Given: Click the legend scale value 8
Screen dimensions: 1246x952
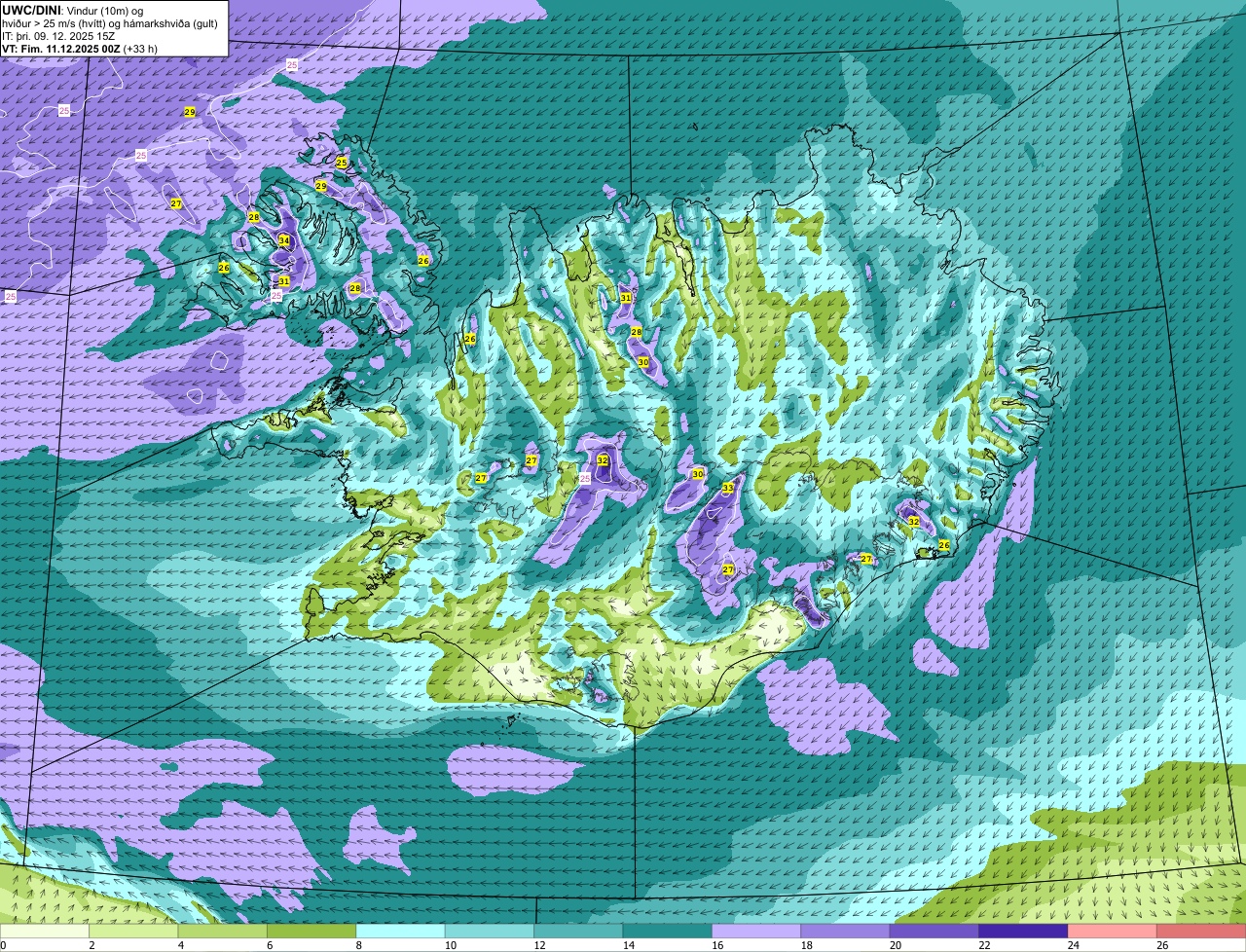Looking at the screenshot, I should tap(358, 945).
